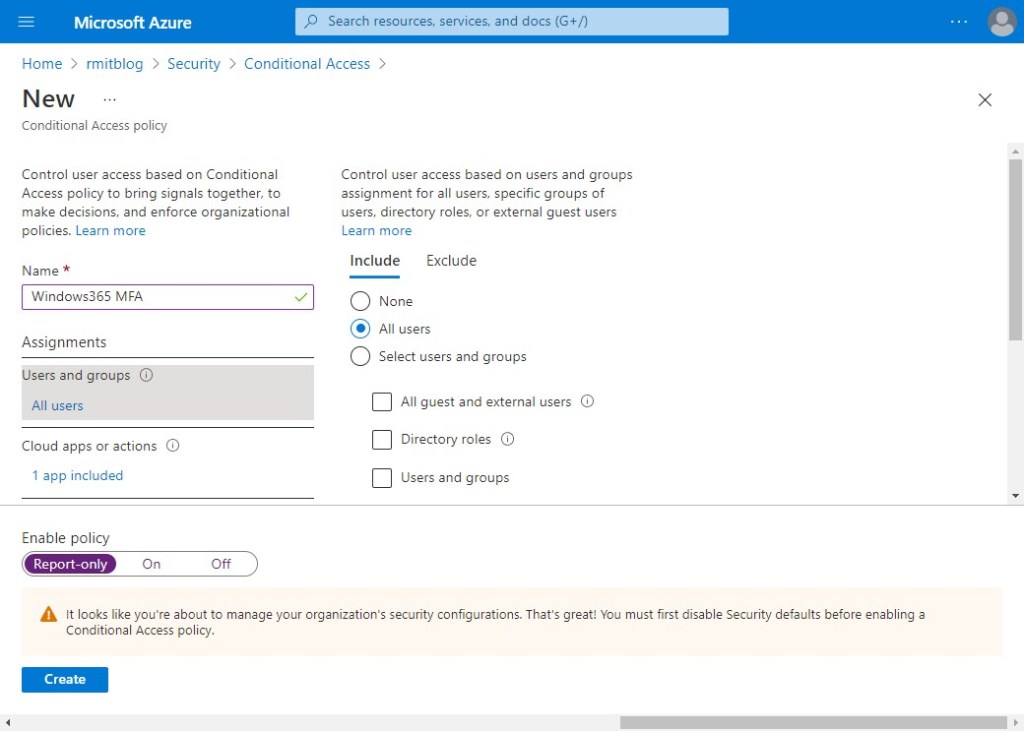Click the Search resources, services, and docs box
This screenshot has height=731, width=1024.
[511, 21]
